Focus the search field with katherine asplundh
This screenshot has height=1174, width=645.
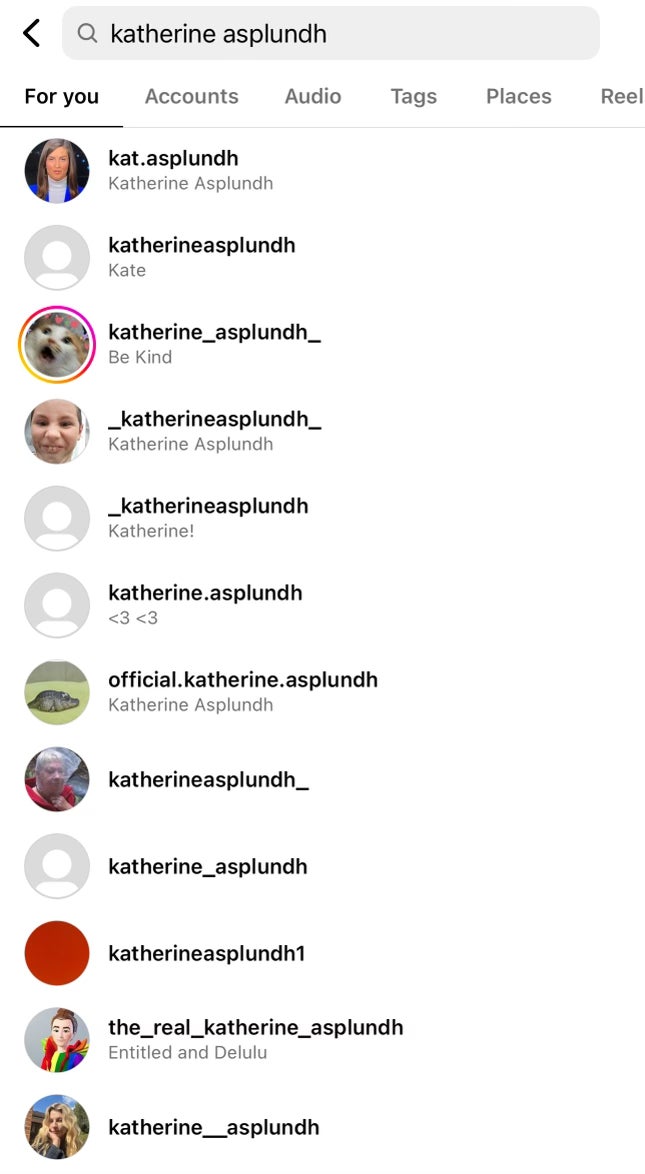pos(330,33)
